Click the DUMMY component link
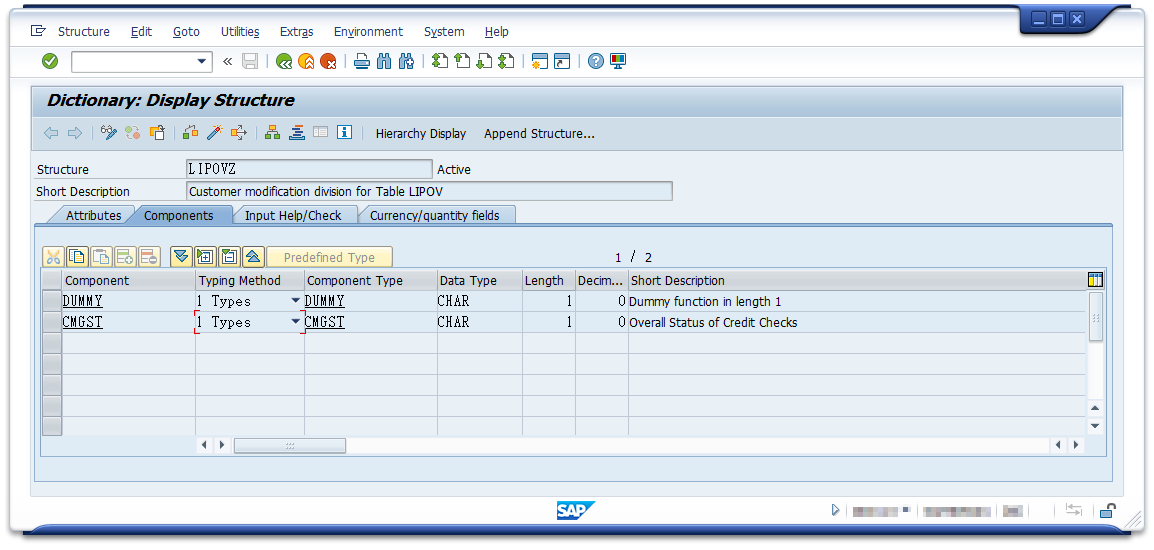Viewport: 1154px width, 550px height. click(x=82, y=301)
